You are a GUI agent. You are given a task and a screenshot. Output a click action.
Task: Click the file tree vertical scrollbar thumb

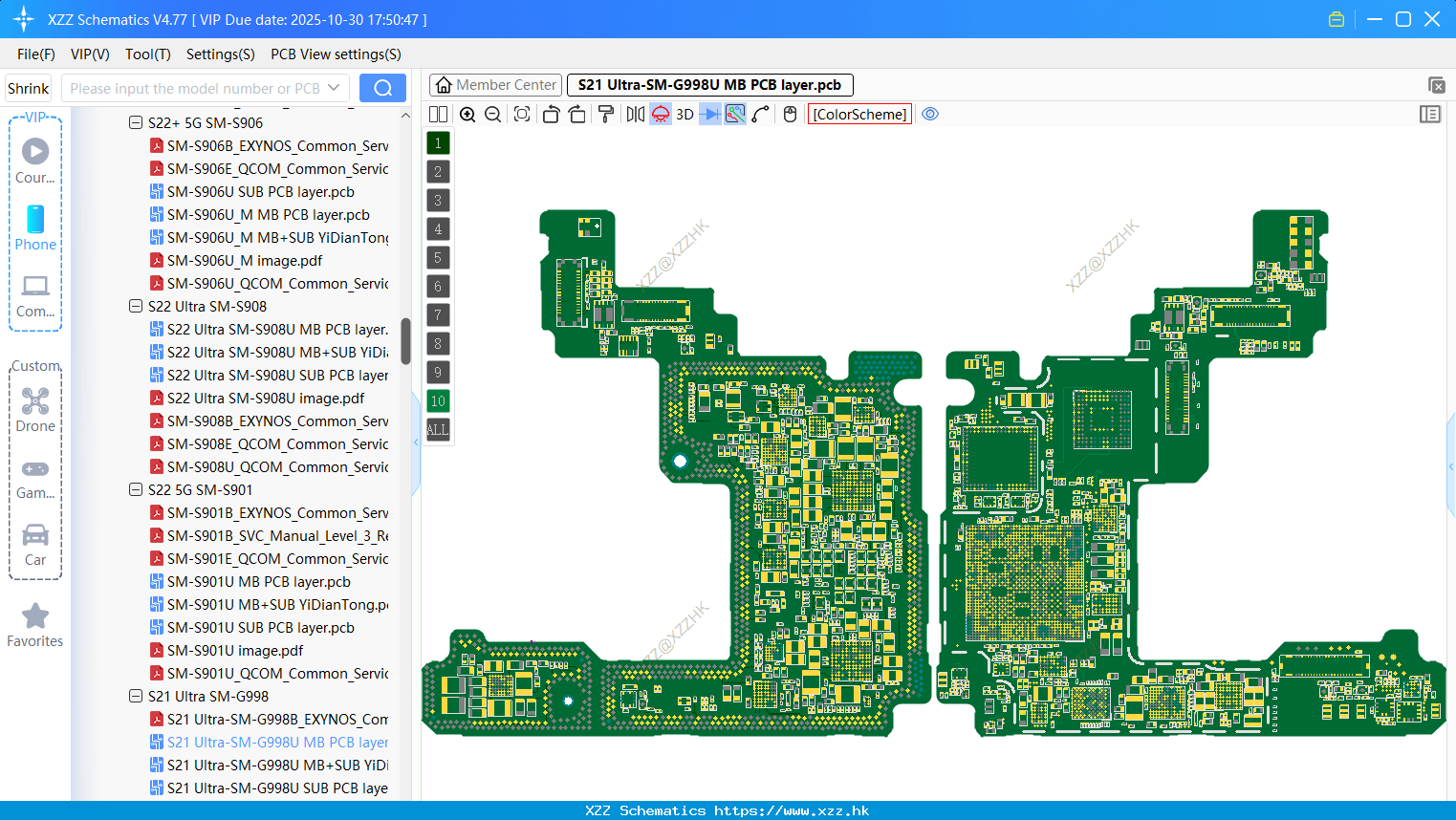pos(405,341)
